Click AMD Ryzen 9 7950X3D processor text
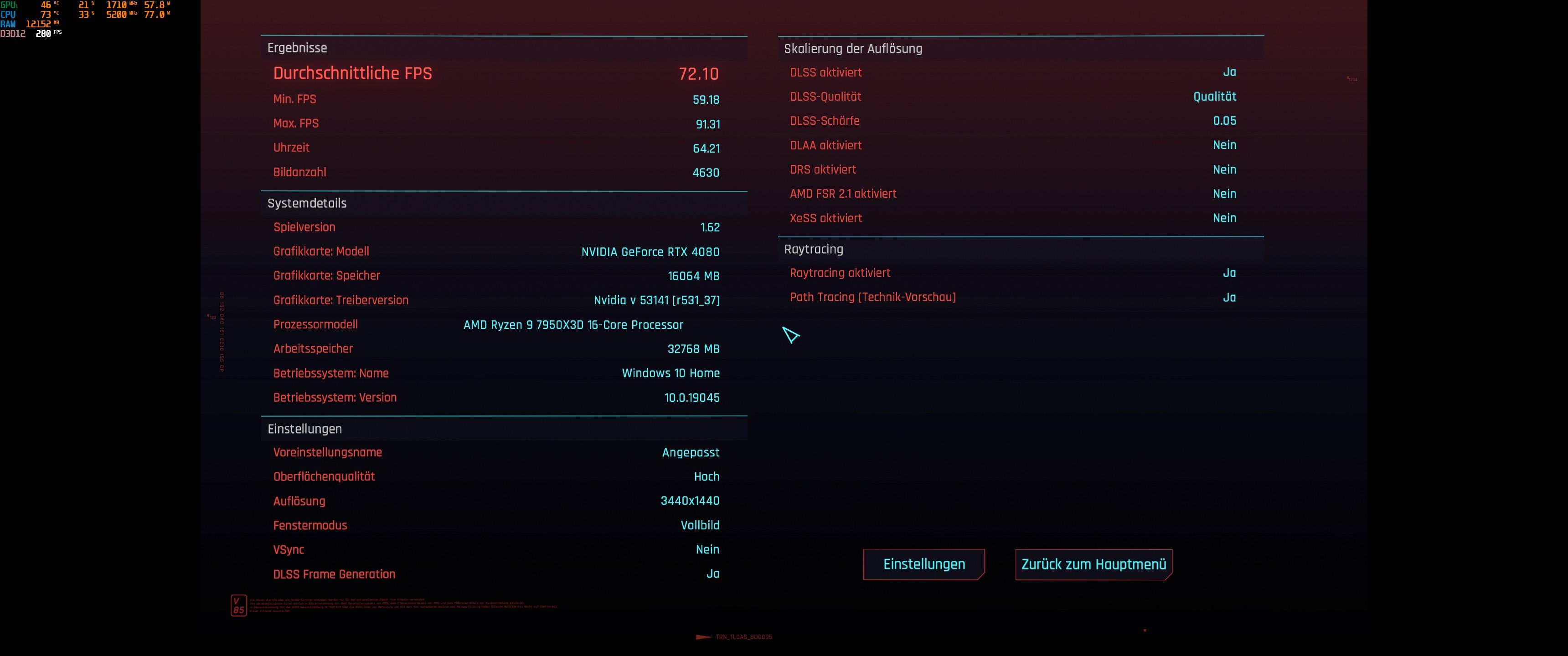Viewport: 1568px width, 656px height. point(573,325)
